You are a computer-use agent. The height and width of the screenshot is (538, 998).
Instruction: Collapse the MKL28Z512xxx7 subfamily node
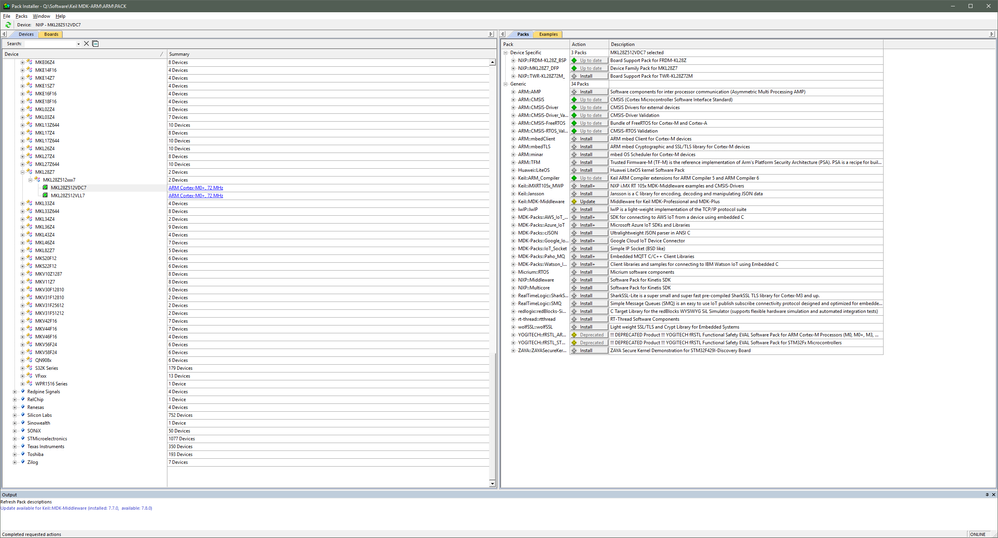tap(30, 180)
